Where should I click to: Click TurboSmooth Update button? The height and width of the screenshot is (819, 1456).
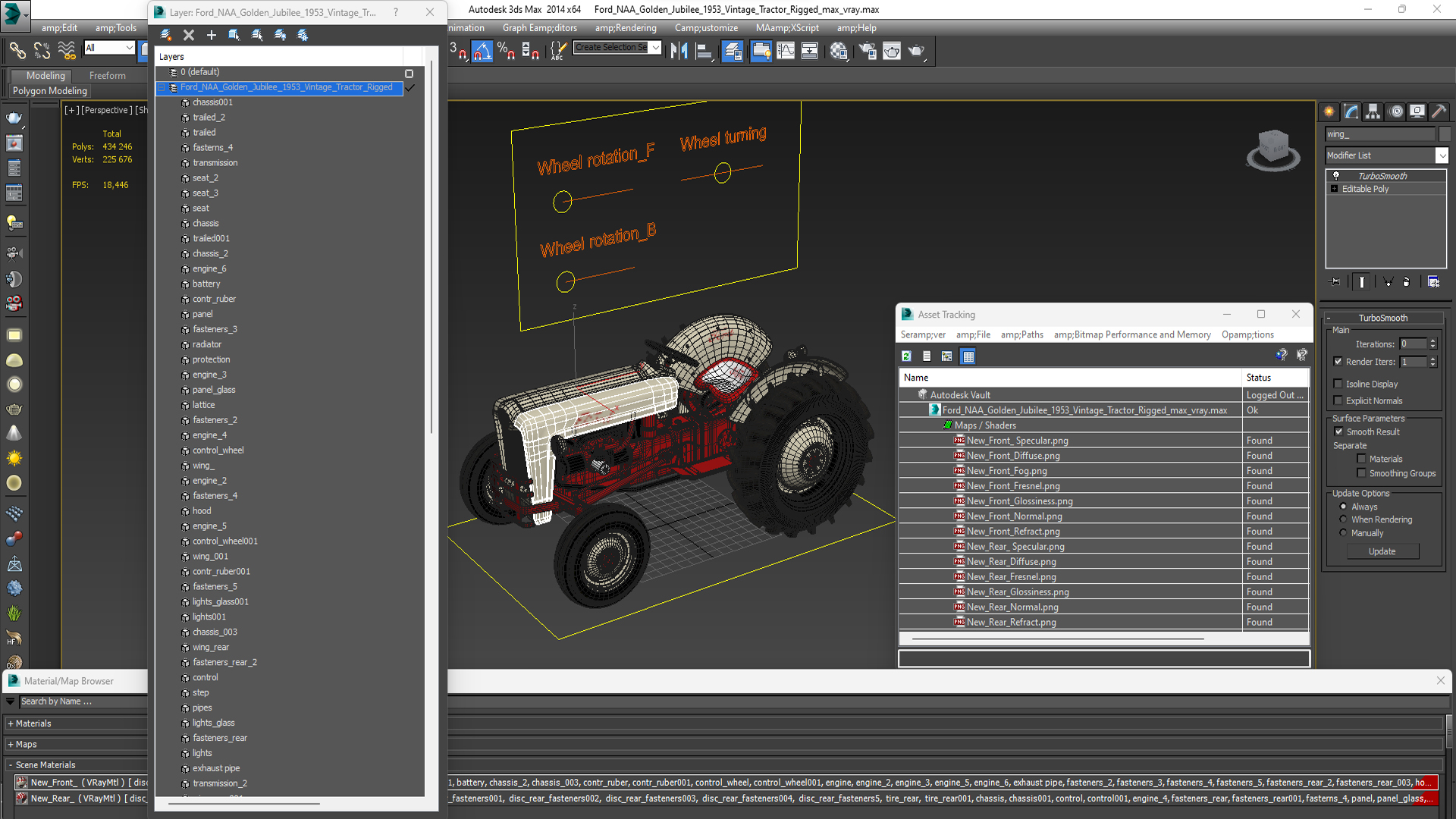pyautogui.click(x=1382, y=551)
